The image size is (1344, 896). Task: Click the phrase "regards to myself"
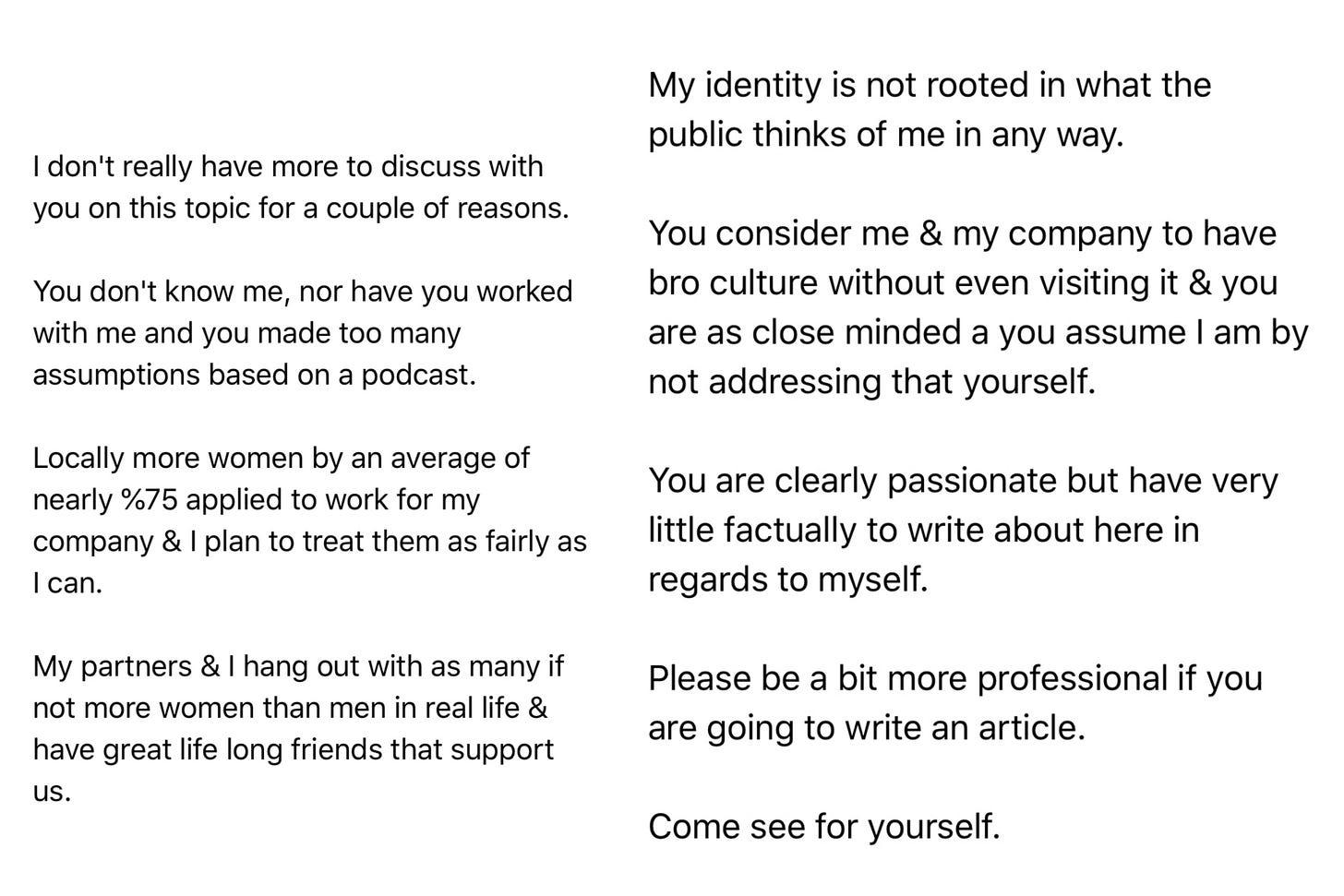pyautogui.click(x=787, y=580)
